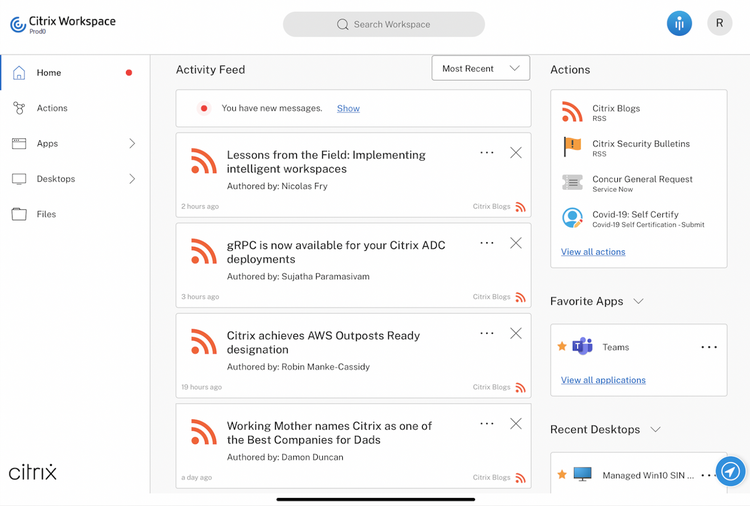The width and height of the screenshot is (750, 506).
Task: Click the Microsoft Teams app icon
Action: point(583,346)
